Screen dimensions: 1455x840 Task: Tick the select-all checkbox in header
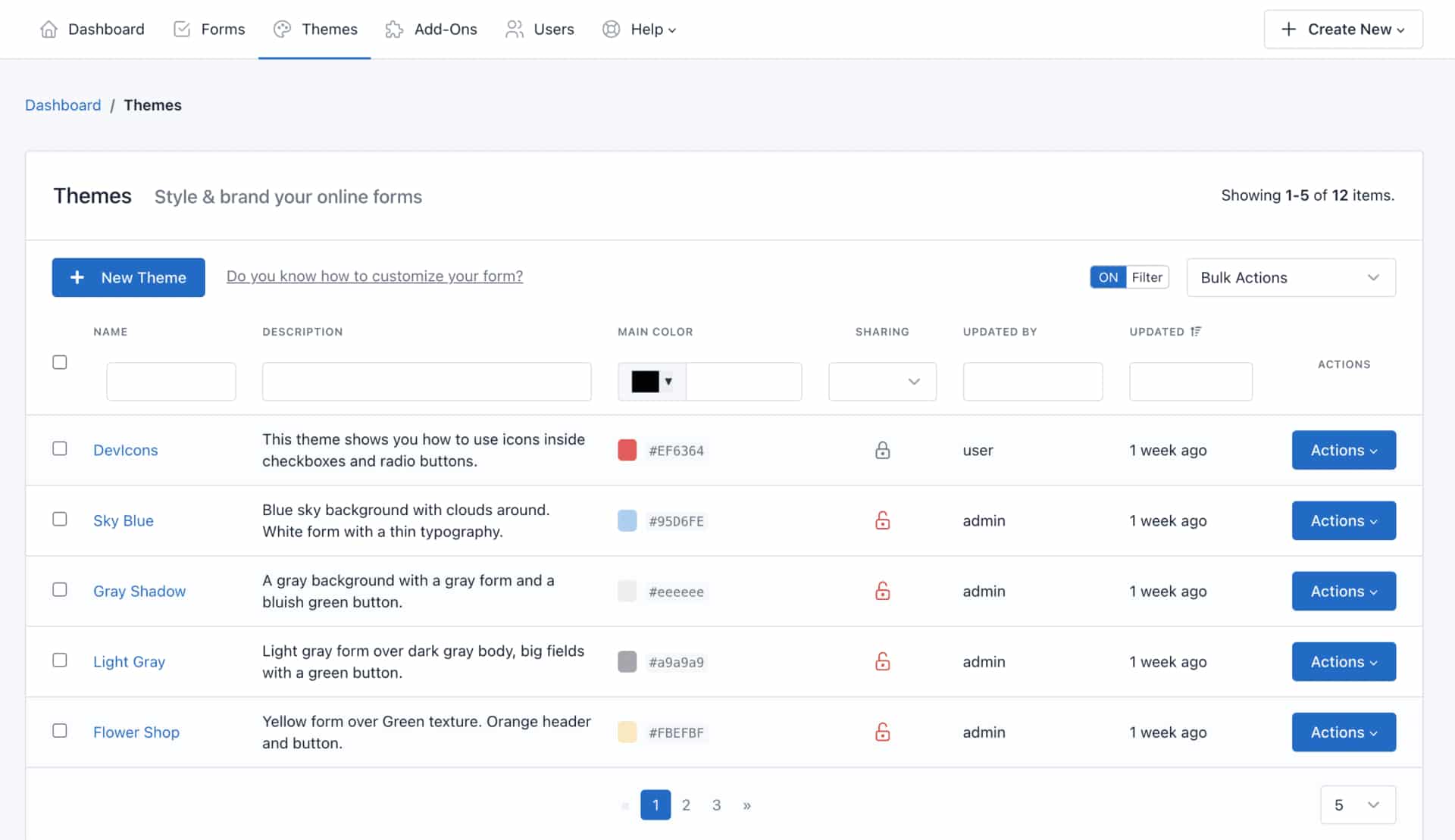(60, 362)
